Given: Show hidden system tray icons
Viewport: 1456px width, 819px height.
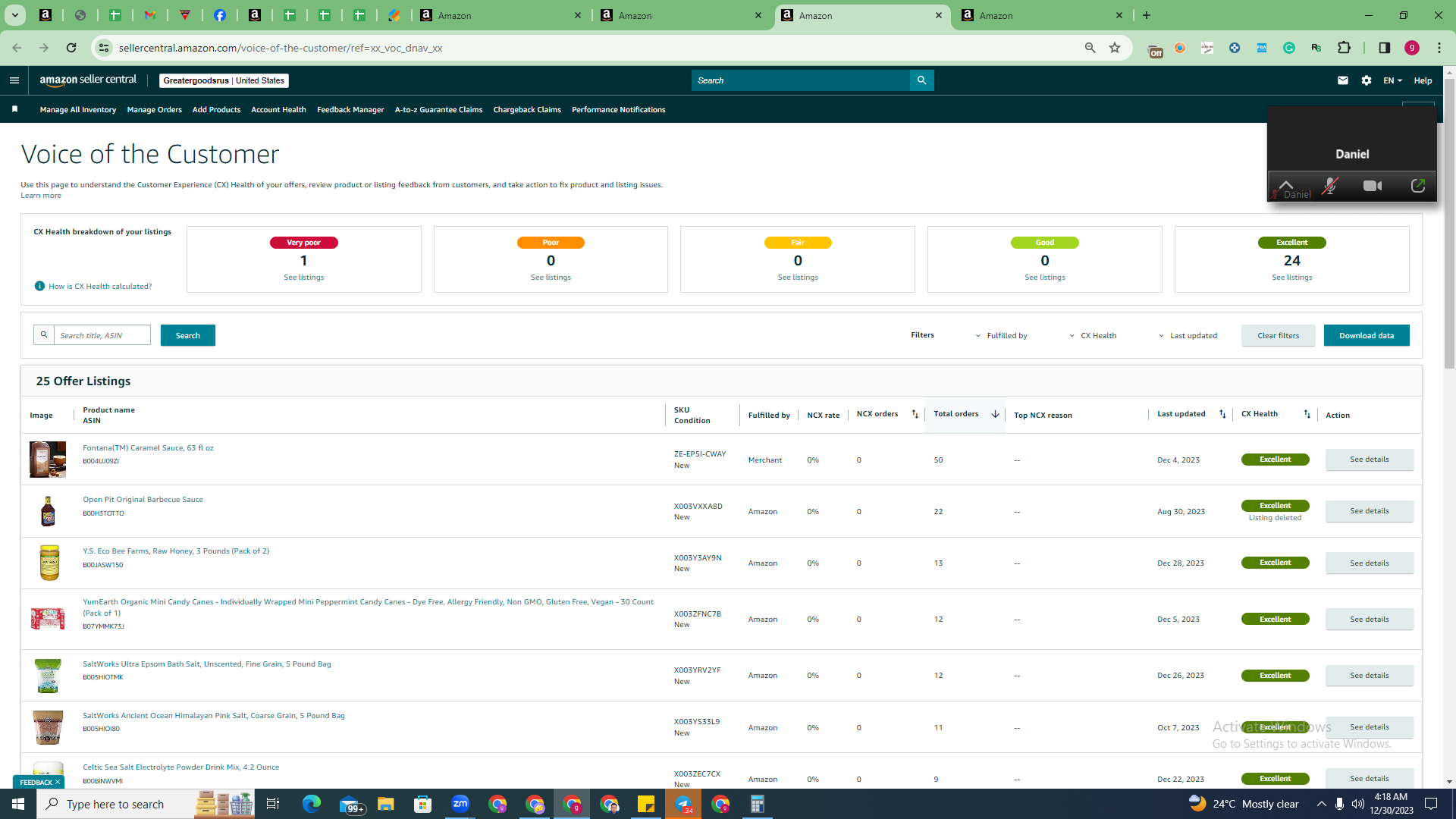Looking at the screenshot, I should pos(1321,804).
